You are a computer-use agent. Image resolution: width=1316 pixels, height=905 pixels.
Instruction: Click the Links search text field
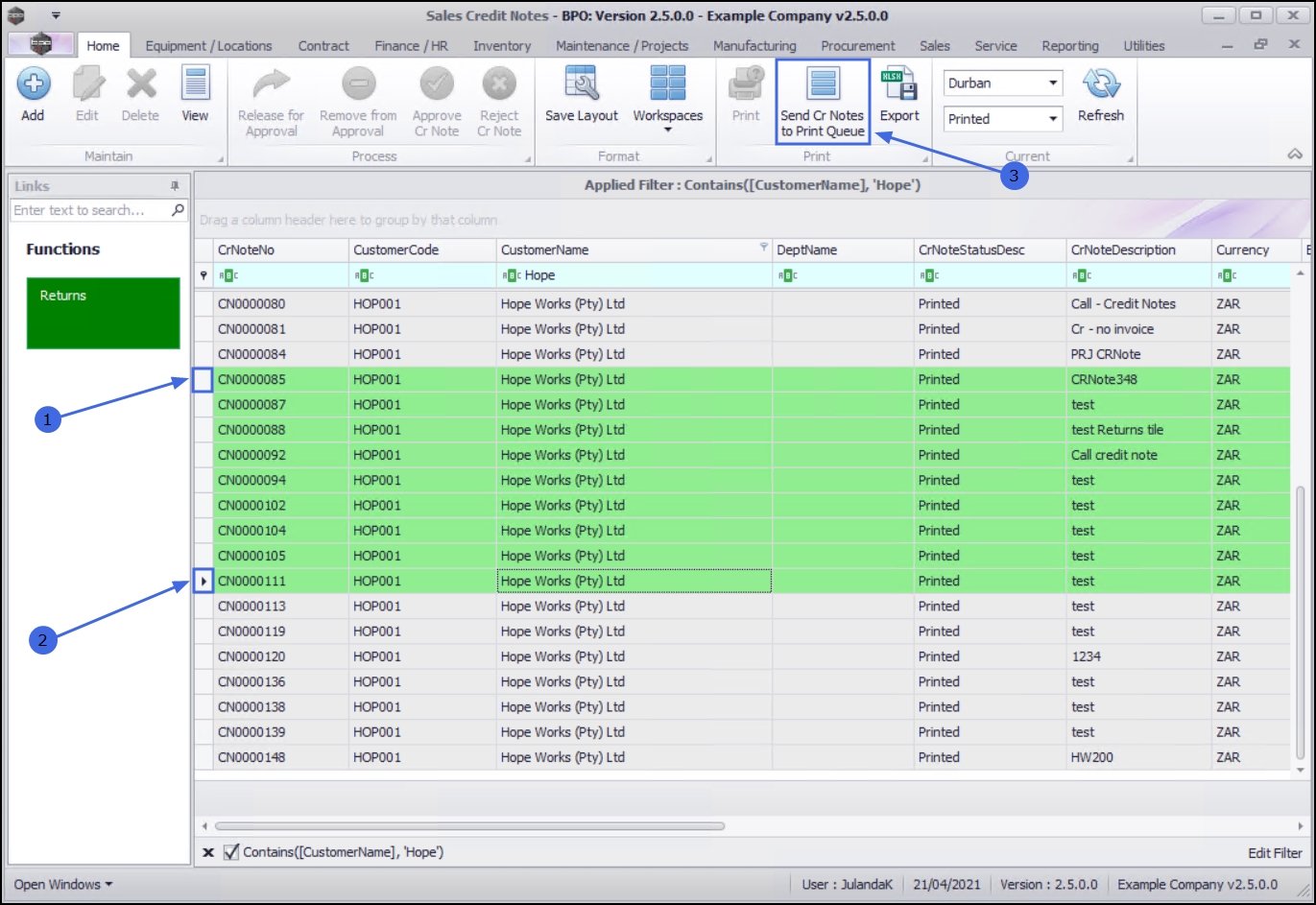[x=91, y=210]
